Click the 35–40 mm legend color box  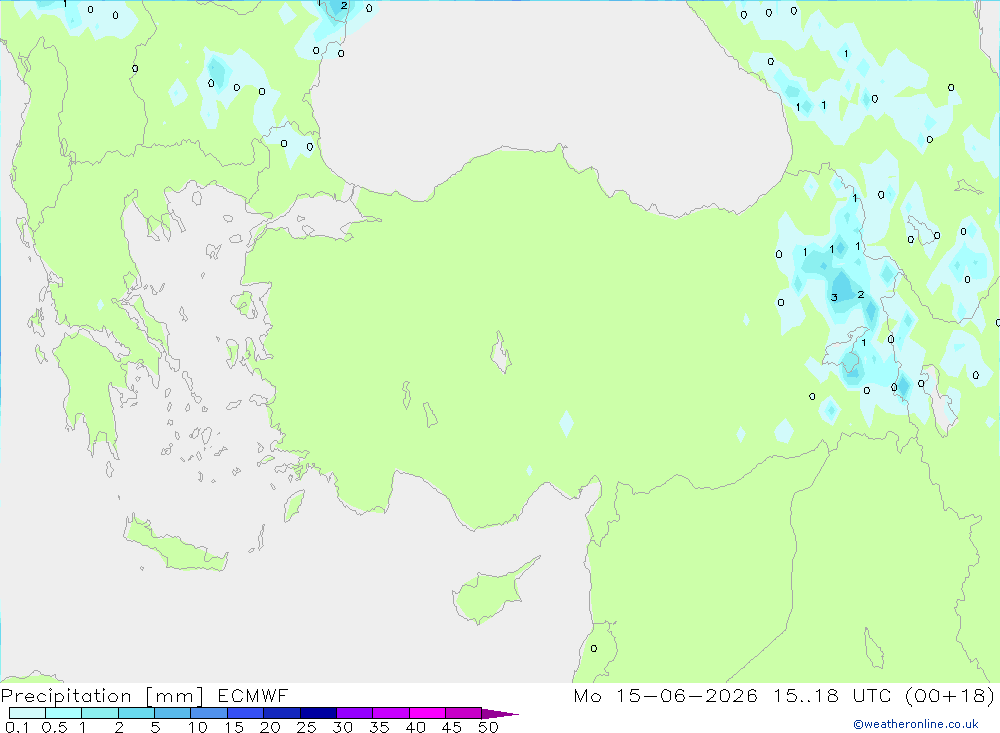pyautogui.click(x=391, y=713)
